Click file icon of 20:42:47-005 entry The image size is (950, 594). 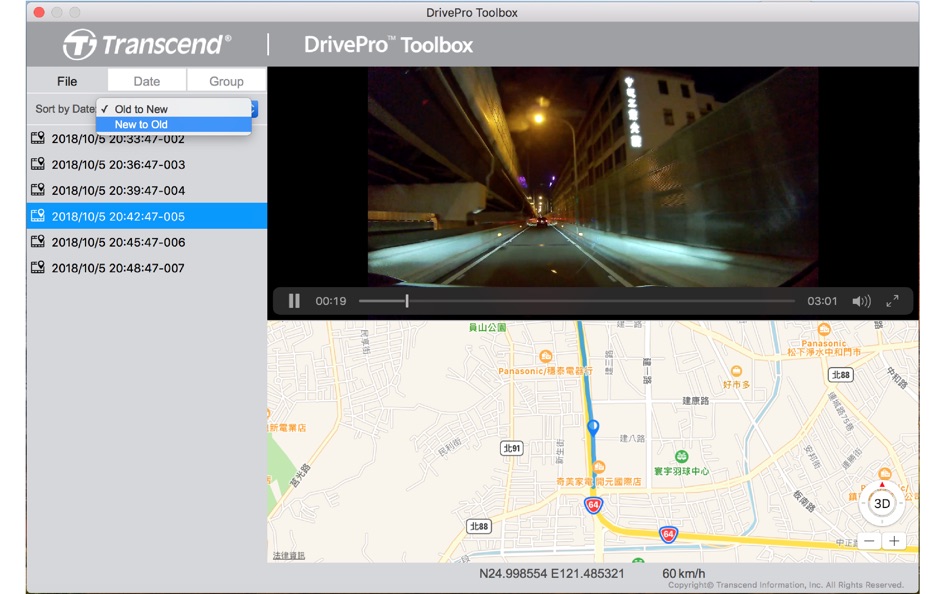(x=38, y=215)
